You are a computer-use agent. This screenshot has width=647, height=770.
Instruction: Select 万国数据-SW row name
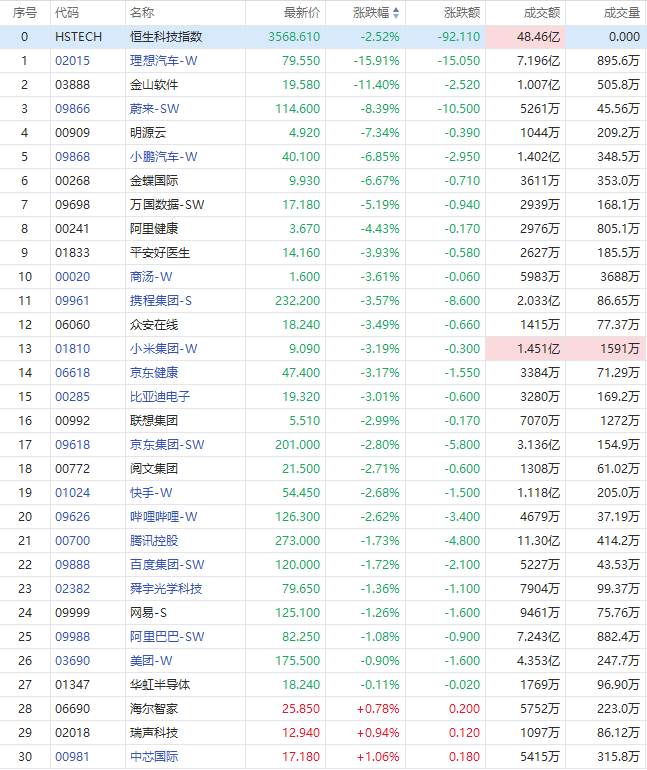[x=167, y=205]
